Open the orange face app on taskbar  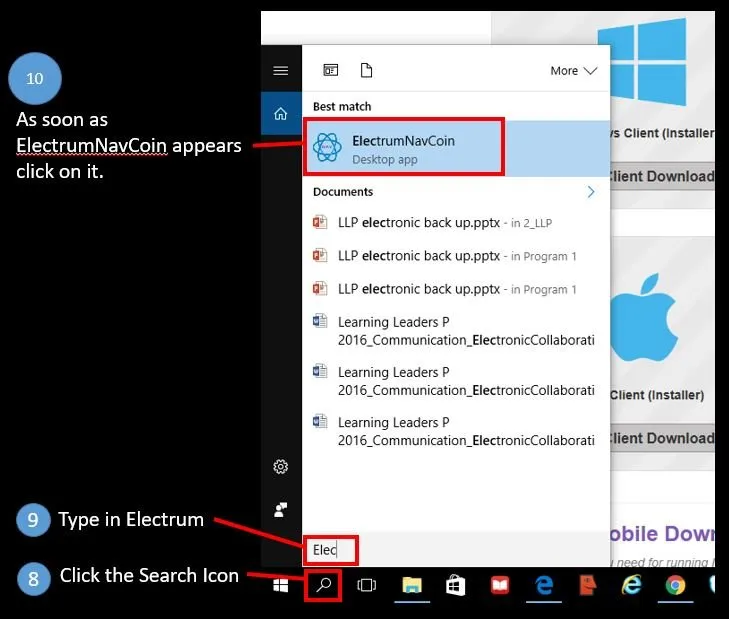point(588,585)
